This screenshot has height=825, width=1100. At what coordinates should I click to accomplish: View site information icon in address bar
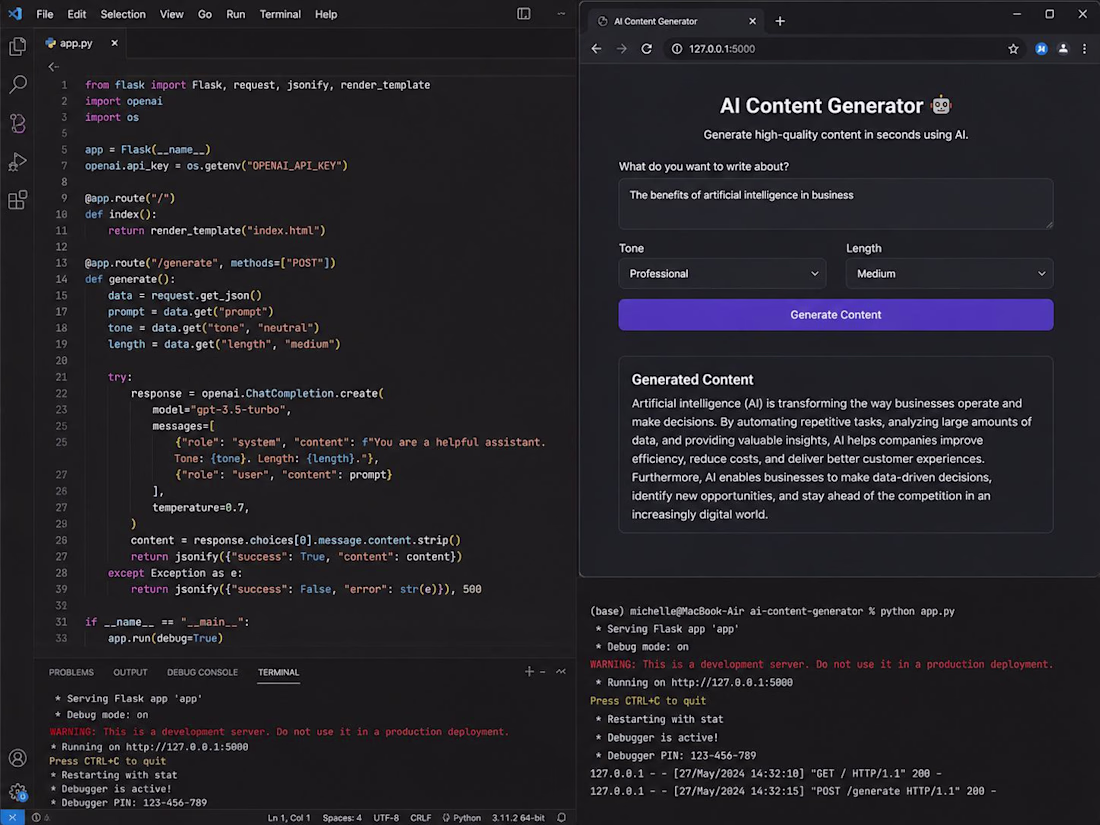[x=677, y=49]
